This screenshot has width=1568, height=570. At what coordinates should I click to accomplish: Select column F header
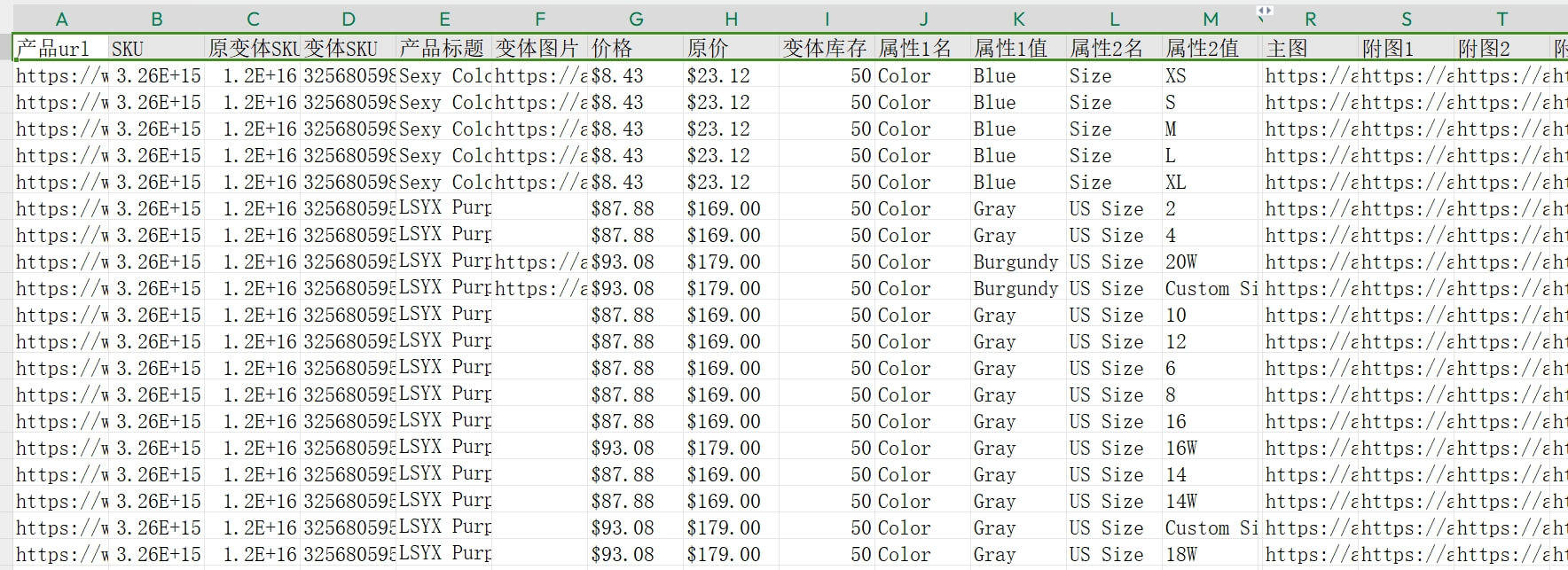540,19
